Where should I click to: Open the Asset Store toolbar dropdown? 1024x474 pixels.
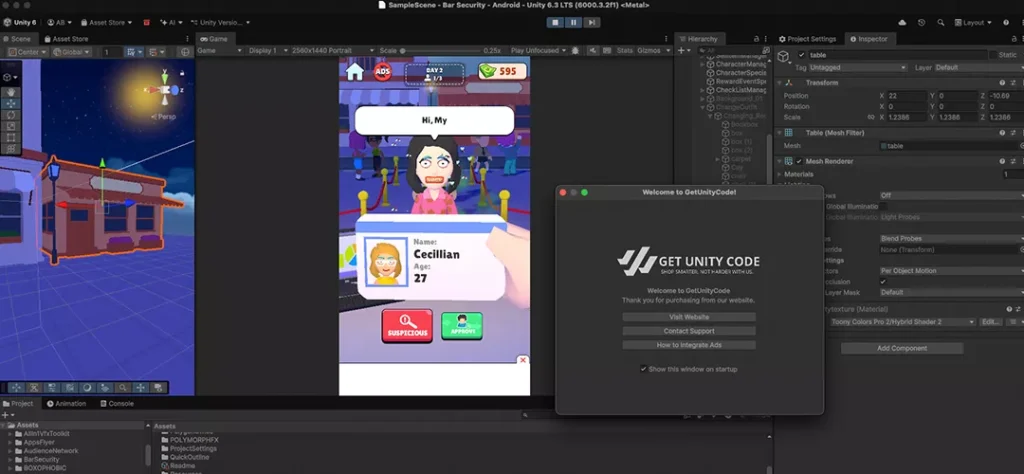(x=105, y=22)
